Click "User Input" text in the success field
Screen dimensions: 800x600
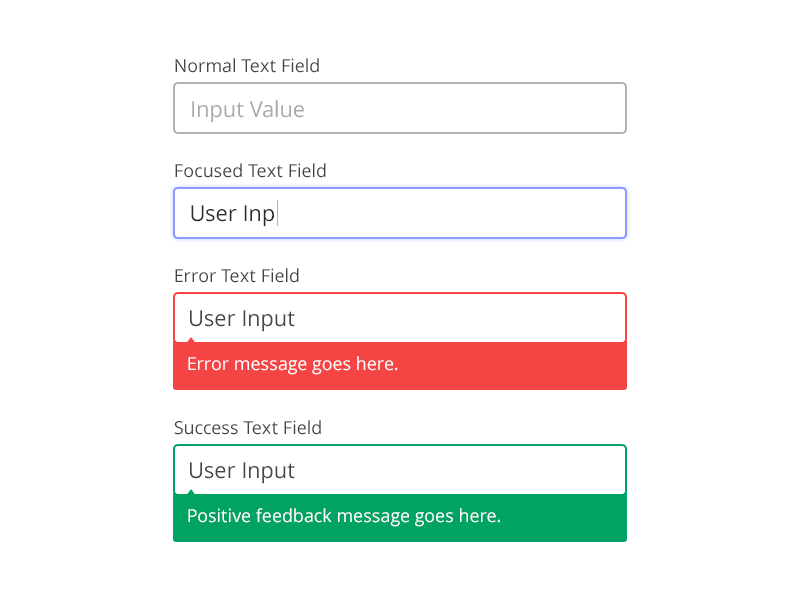[x=242, y=471]
